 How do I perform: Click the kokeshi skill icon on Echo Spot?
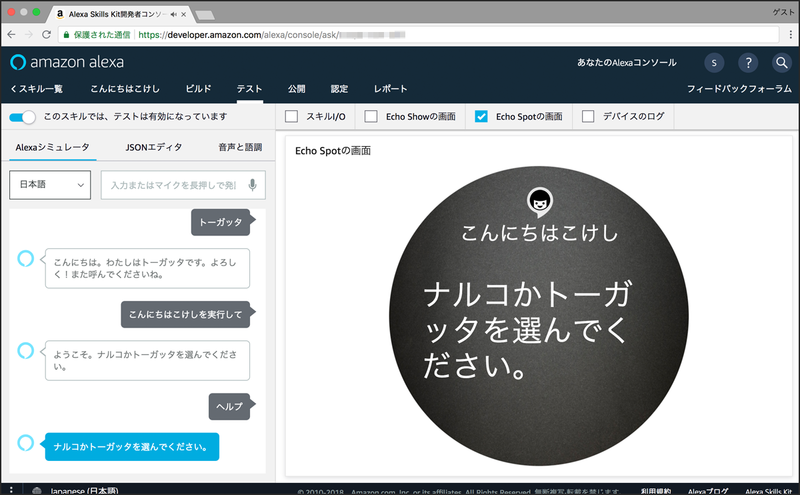pos(539,201)
